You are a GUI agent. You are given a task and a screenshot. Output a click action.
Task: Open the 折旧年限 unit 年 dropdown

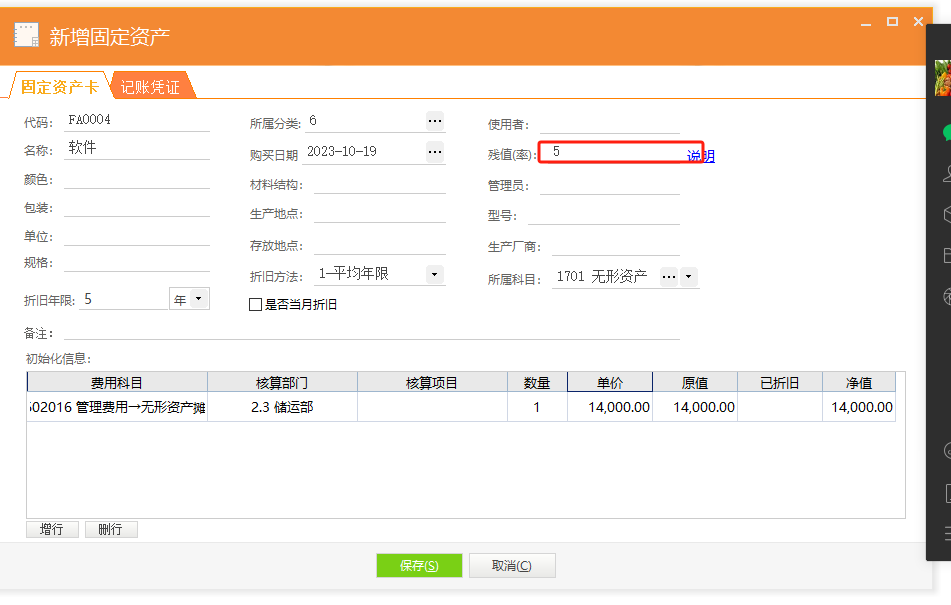197,299
